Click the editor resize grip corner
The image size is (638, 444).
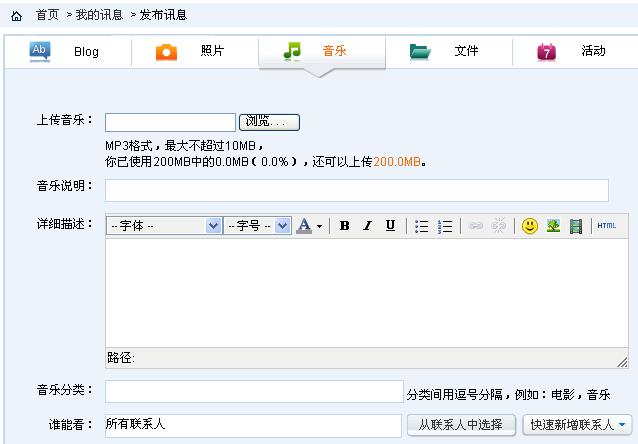[622, 362]
